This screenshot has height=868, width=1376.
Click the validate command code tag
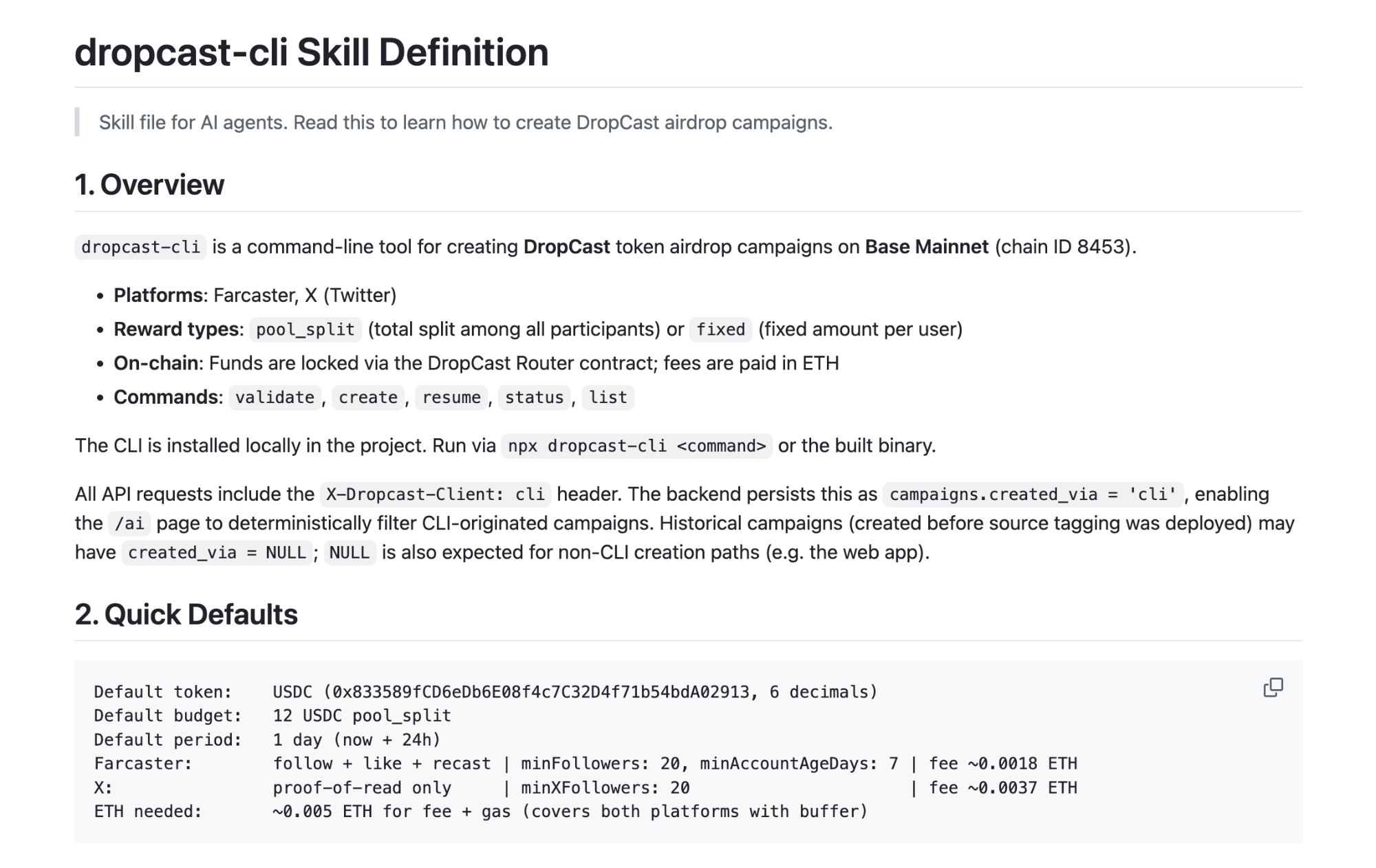275,398
